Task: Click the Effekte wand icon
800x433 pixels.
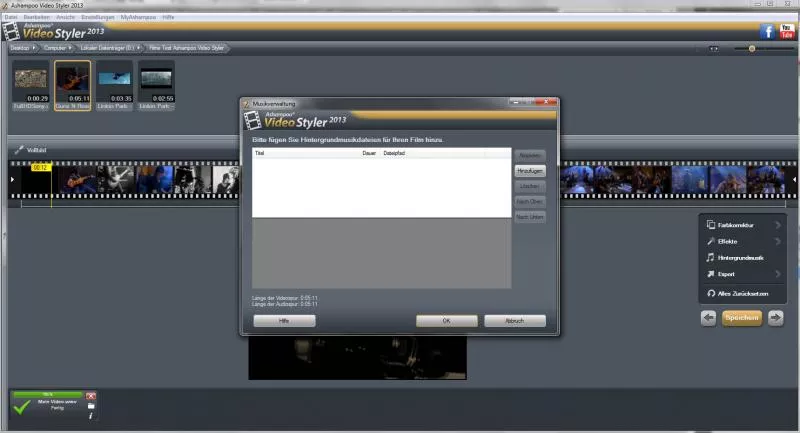Action: click(711, 241)
